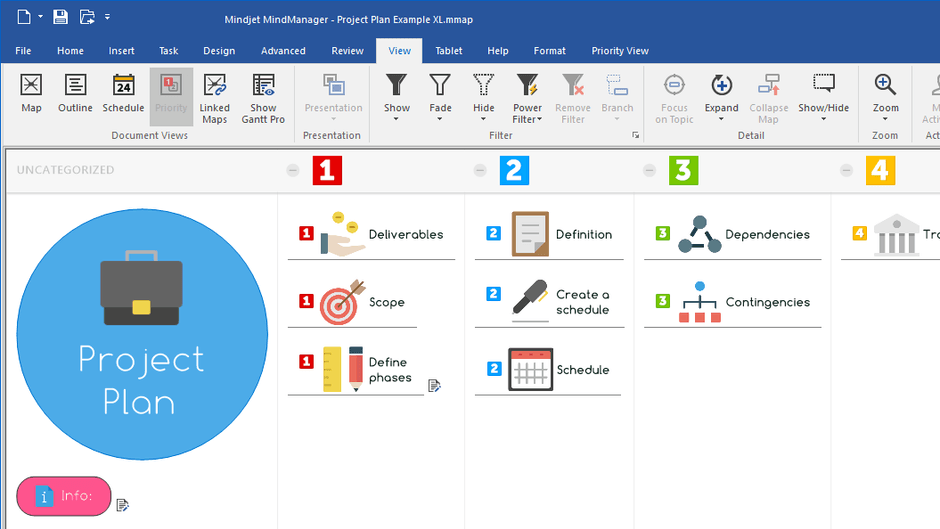Toggle the Priority view button
940x529 pixels.
(171, 93)
